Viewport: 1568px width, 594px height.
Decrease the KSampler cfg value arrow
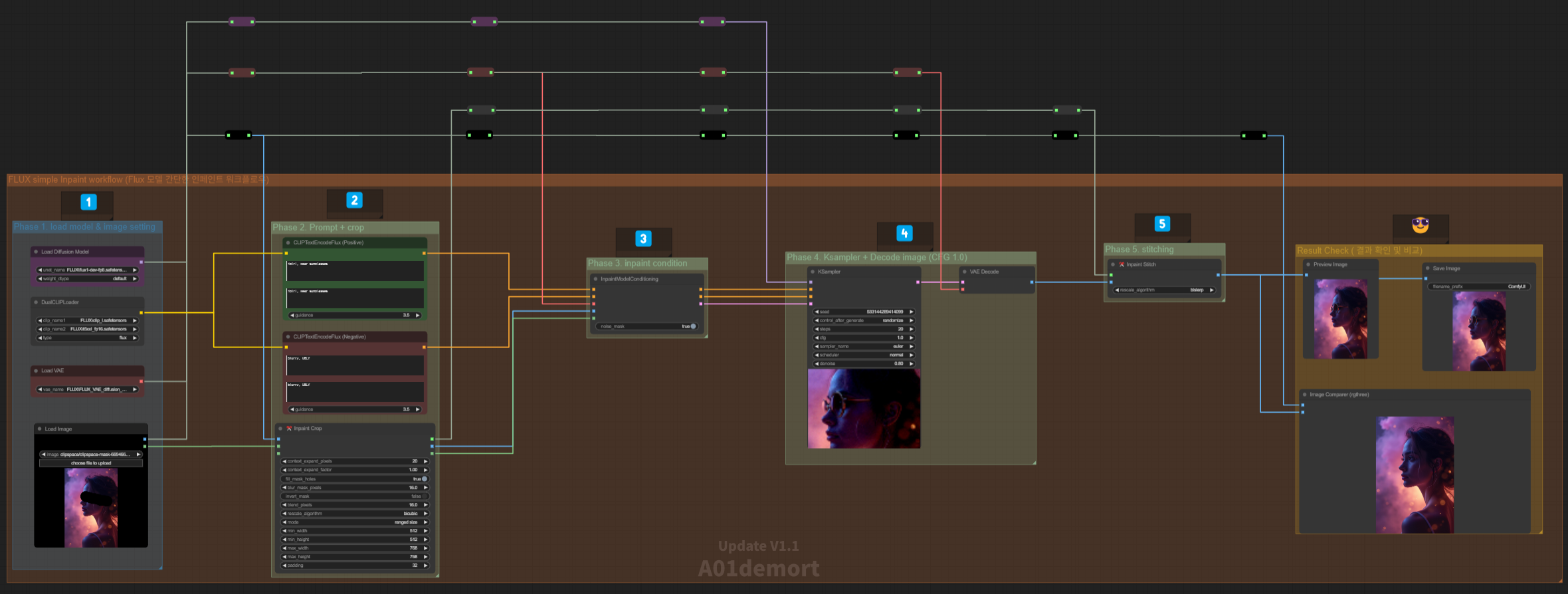coord(817,338)
